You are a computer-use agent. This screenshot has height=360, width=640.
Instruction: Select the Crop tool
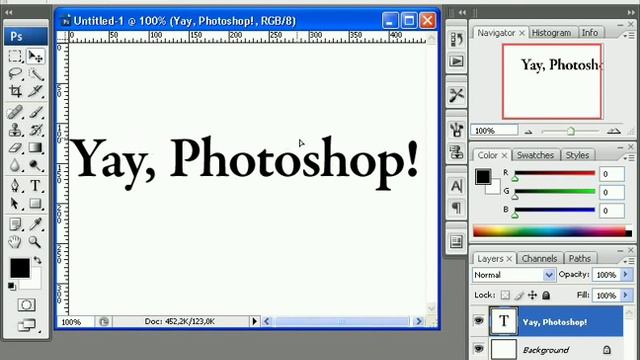[15, 91]
